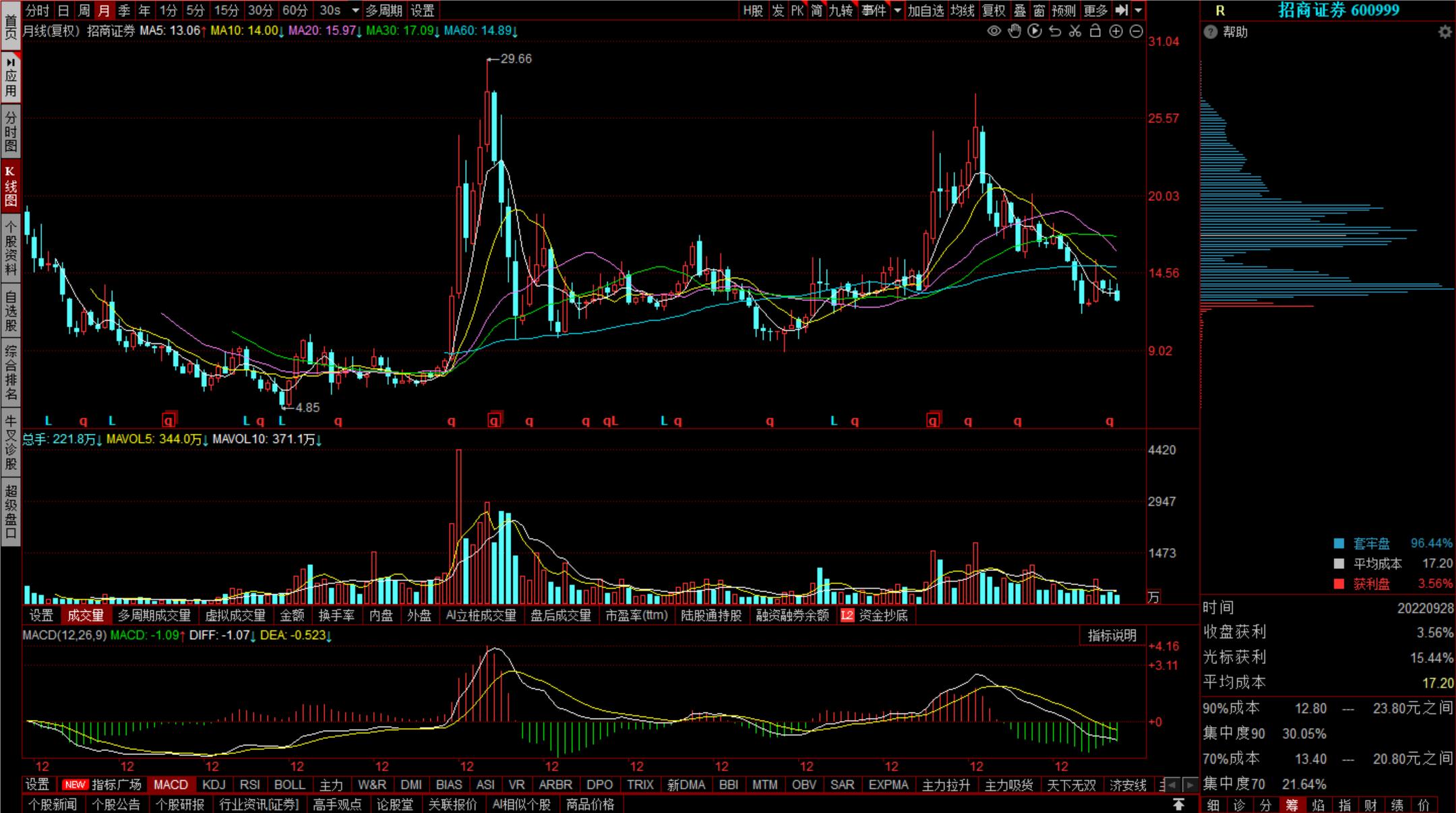Screen dimensions: 1456x813
Task: Select the scissors cut tool icon
Action: [x=1075, y=31]
